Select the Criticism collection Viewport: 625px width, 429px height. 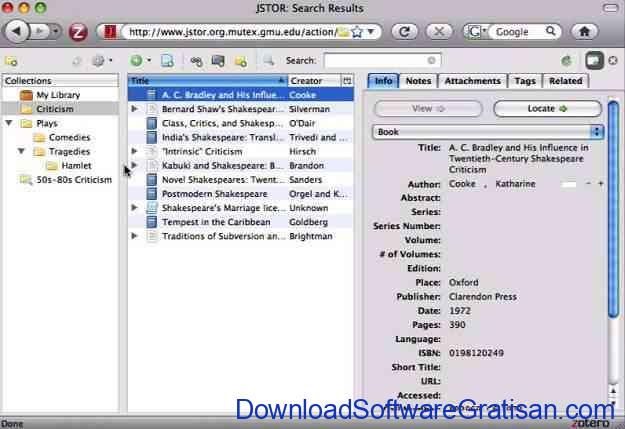tap(55, 109)
